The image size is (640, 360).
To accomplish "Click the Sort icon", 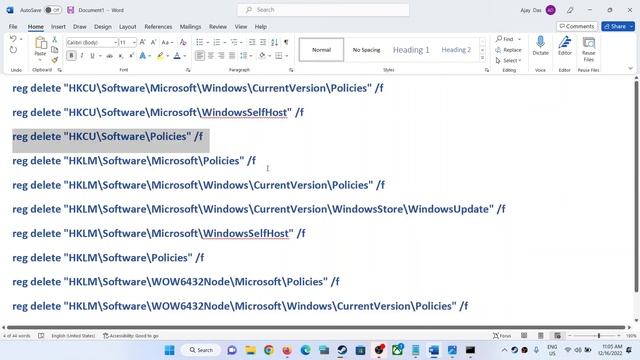I will 274,42.
